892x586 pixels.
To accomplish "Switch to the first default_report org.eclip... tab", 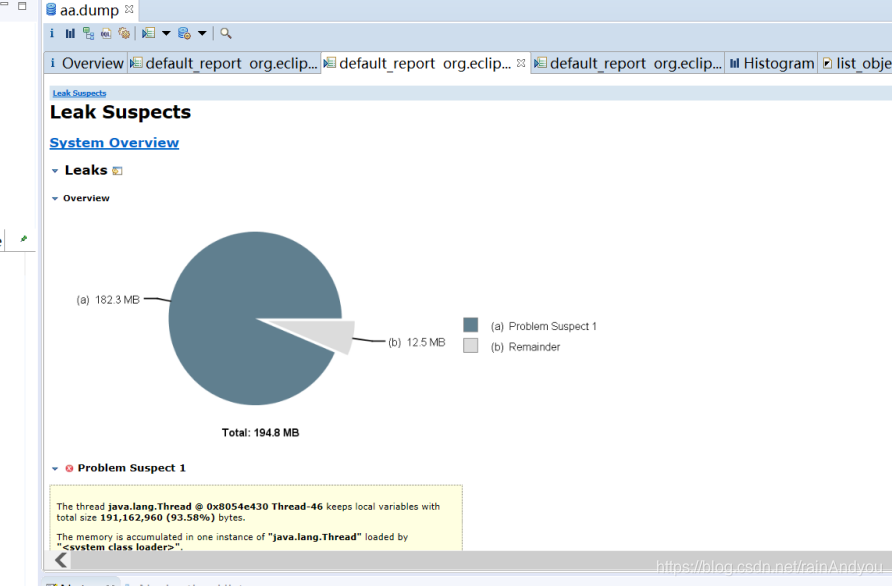I will (224, 63).
